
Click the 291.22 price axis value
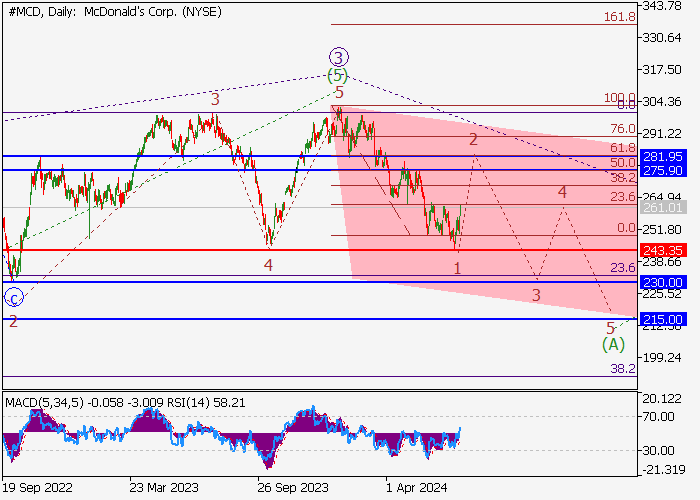(662, 133)
